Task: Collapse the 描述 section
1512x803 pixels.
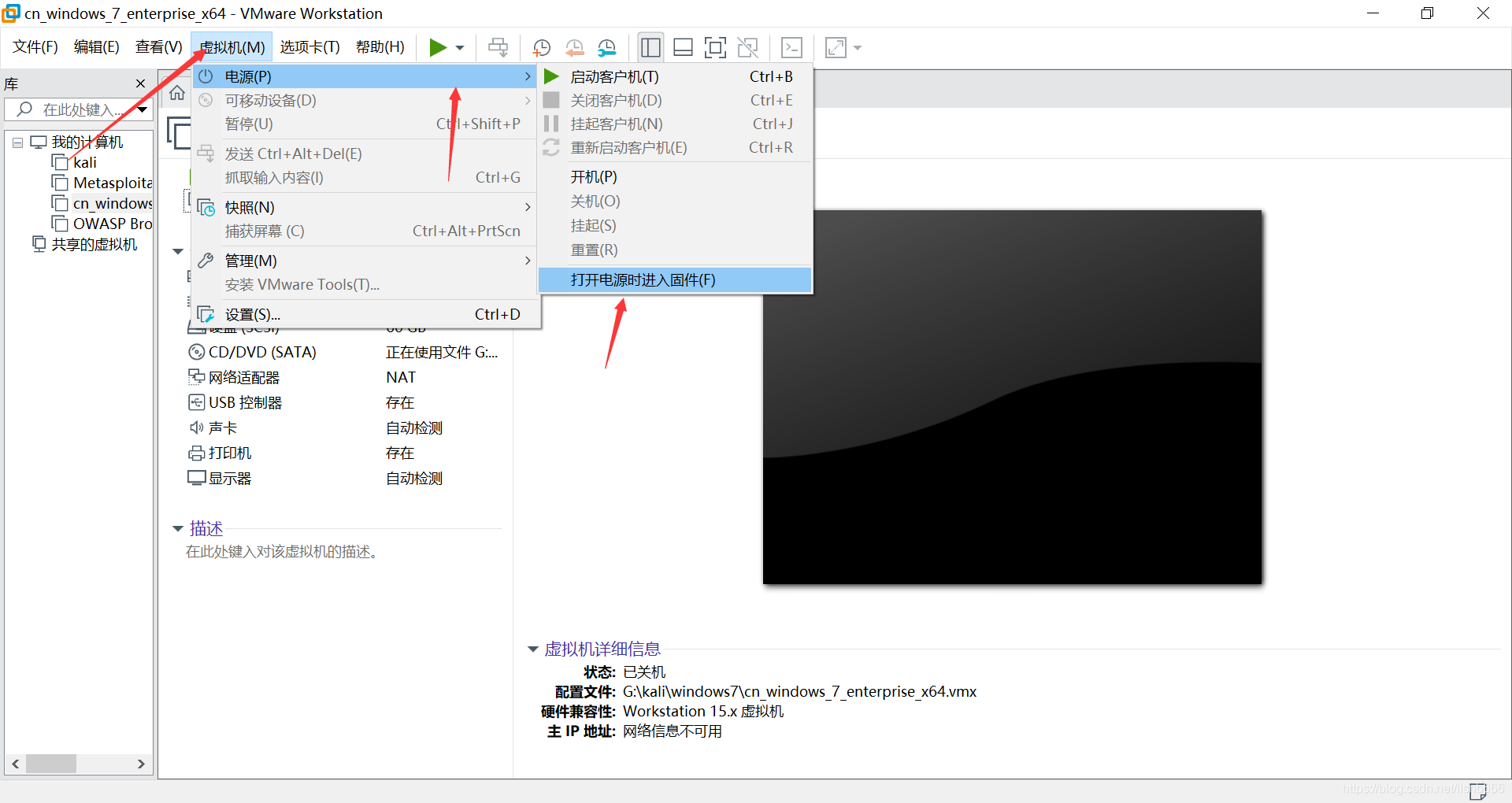Action: pyautogui.click(x=178, y=528)
